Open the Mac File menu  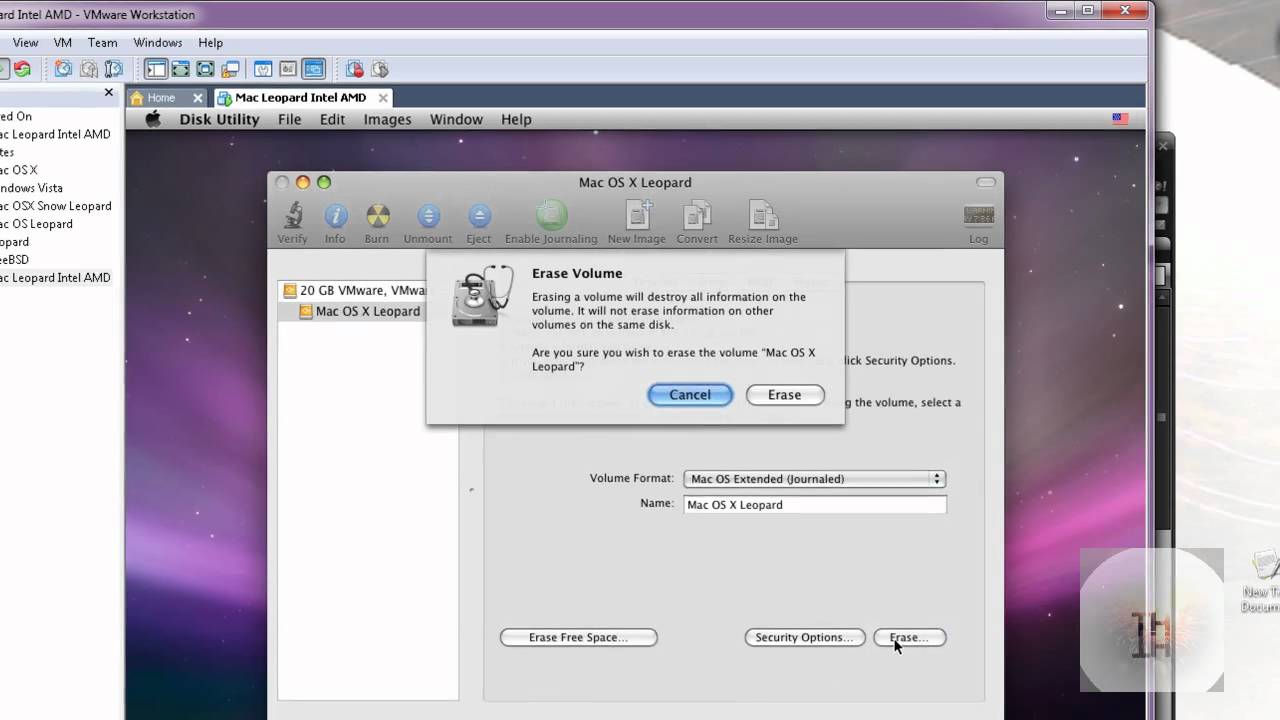tap(289, 119)
